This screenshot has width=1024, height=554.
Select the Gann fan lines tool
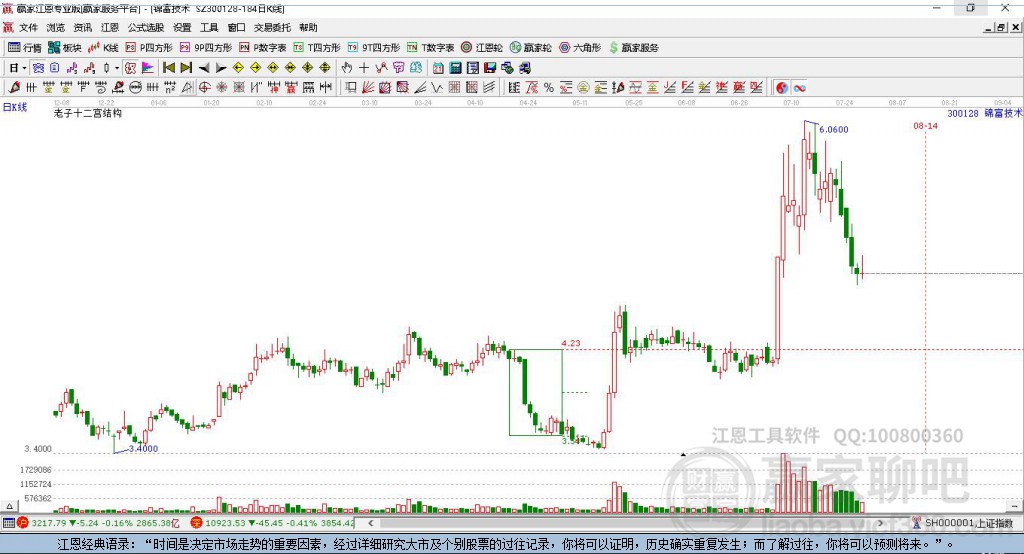click(368, 88)
